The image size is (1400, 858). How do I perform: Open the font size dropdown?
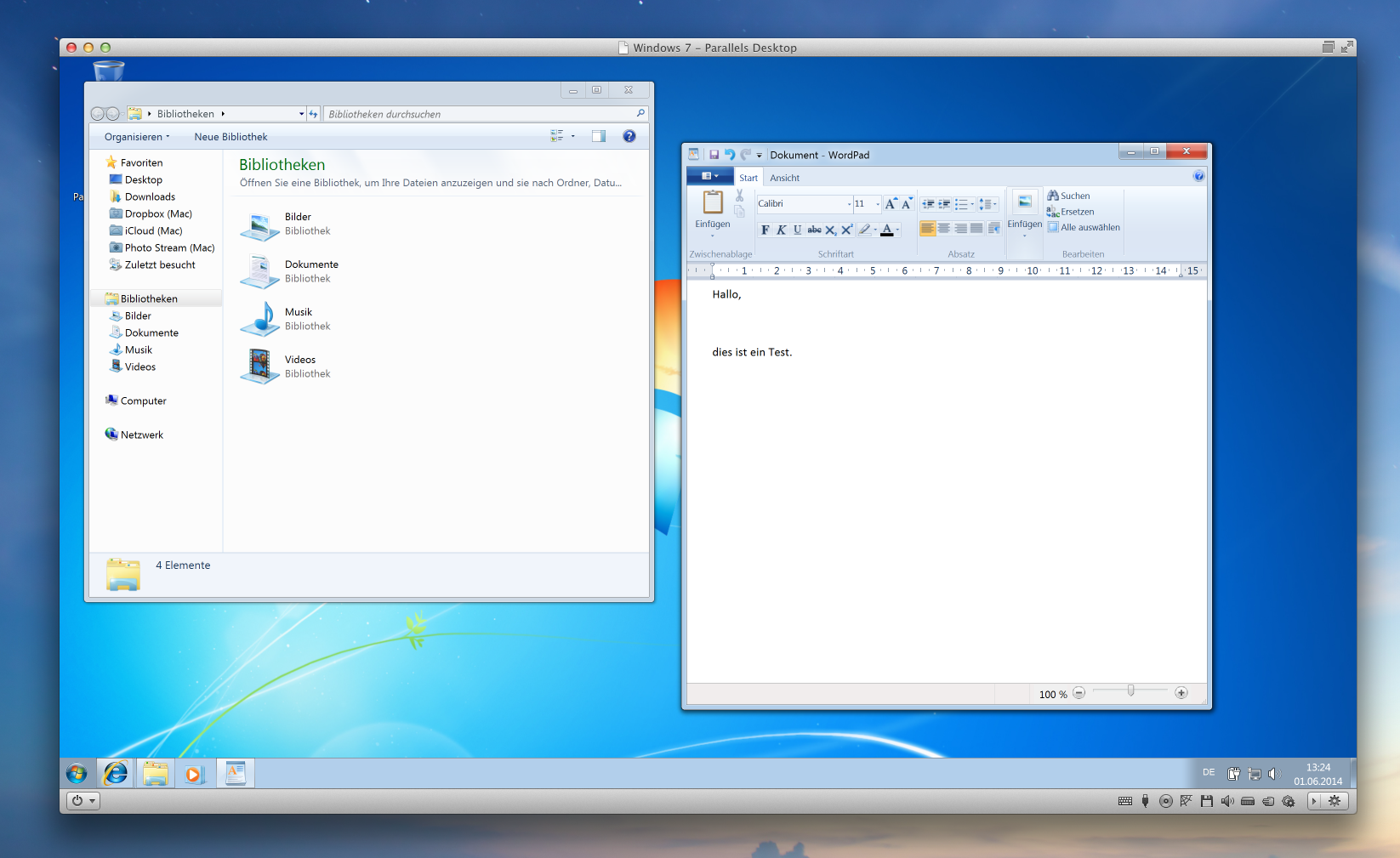point(877,204)
